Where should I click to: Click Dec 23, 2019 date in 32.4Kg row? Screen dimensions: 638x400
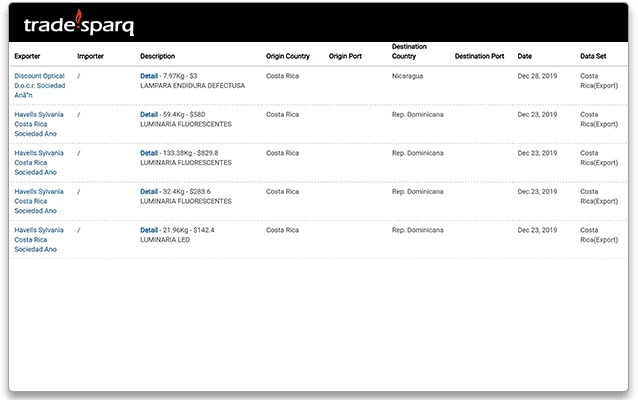[537, 192]
